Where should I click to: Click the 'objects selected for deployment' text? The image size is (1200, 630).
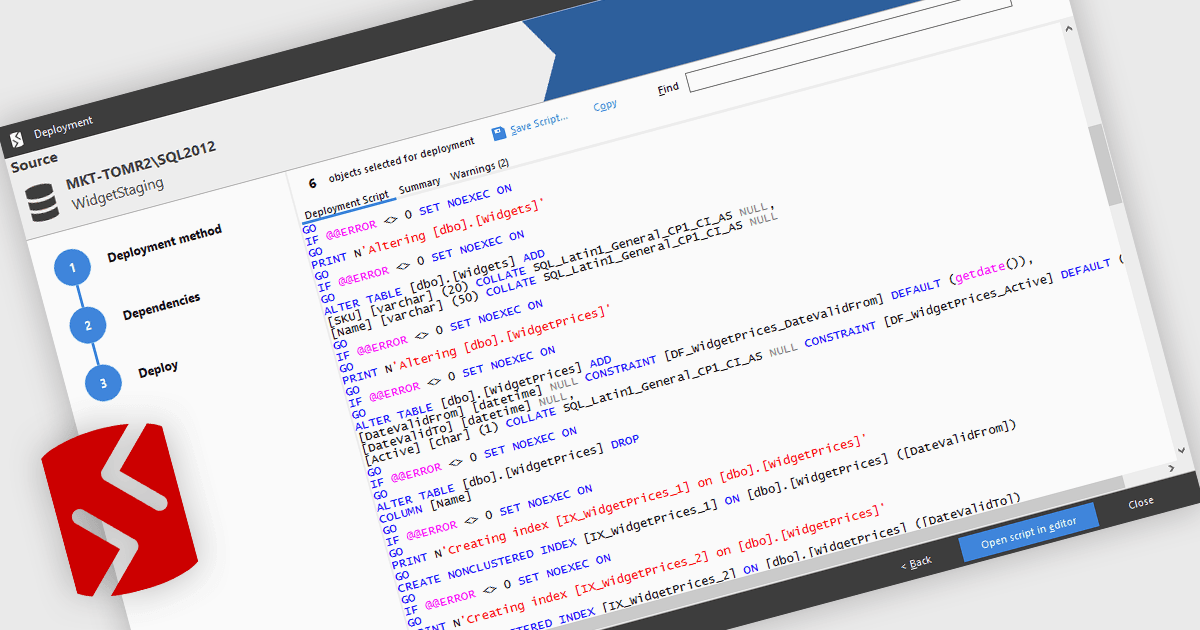[x=402, y=160]
